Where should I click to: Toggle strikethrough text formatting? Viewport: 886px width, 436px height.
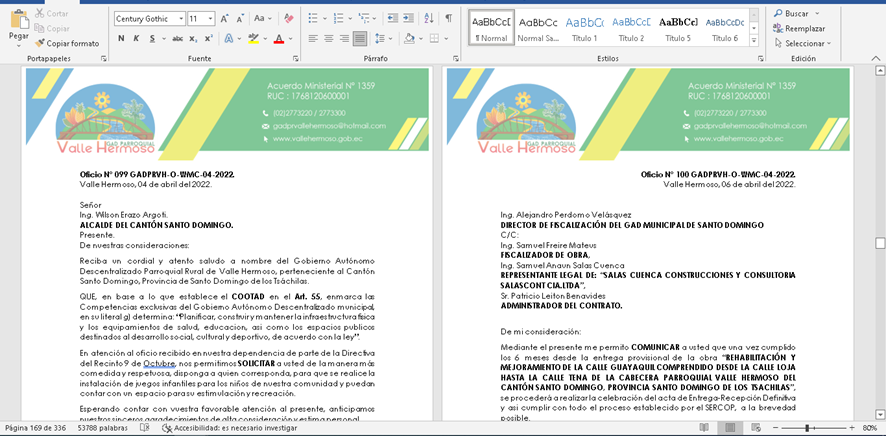point(176,39)
